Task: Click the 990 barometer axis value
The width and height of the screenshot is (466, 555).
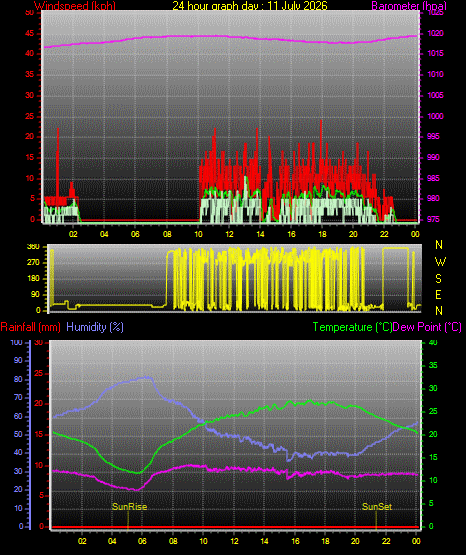Action: (x=434, y=157)
